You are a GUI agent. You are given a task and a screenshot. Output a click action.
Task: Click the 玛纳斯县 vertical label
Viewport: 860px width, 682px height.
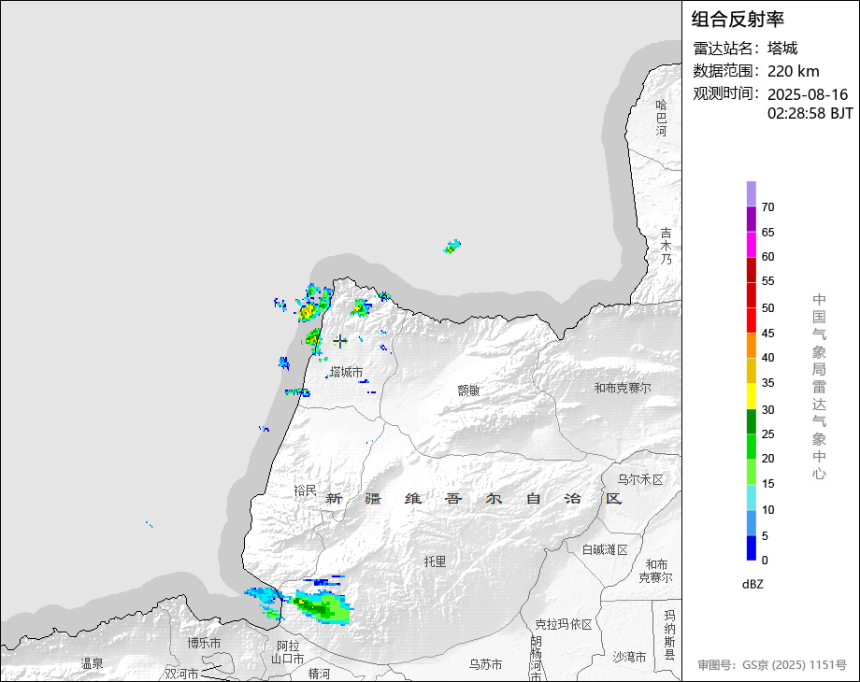pos(670,635)
